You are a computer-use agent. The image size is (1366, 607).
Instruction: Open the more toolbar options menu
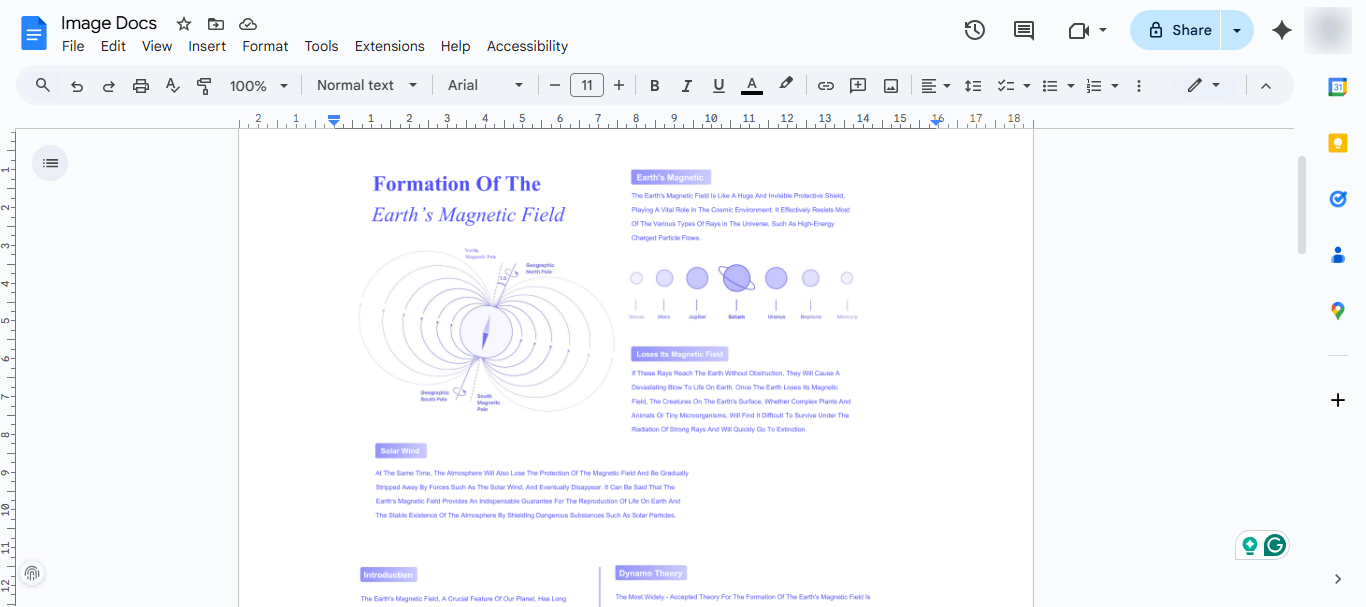(x=1139, y=86)
